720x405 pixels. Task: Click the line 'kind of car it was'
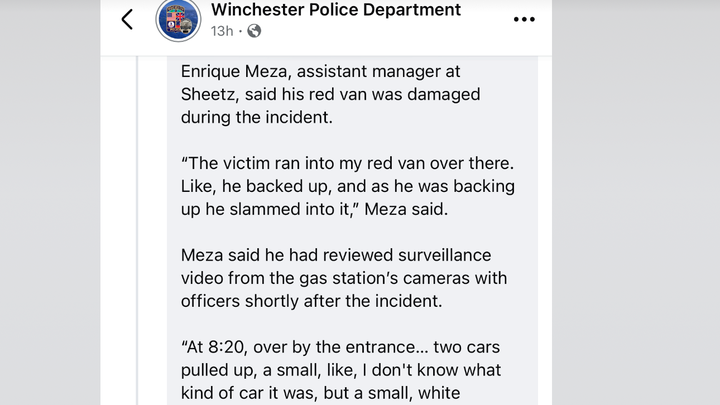pos(321,393)
